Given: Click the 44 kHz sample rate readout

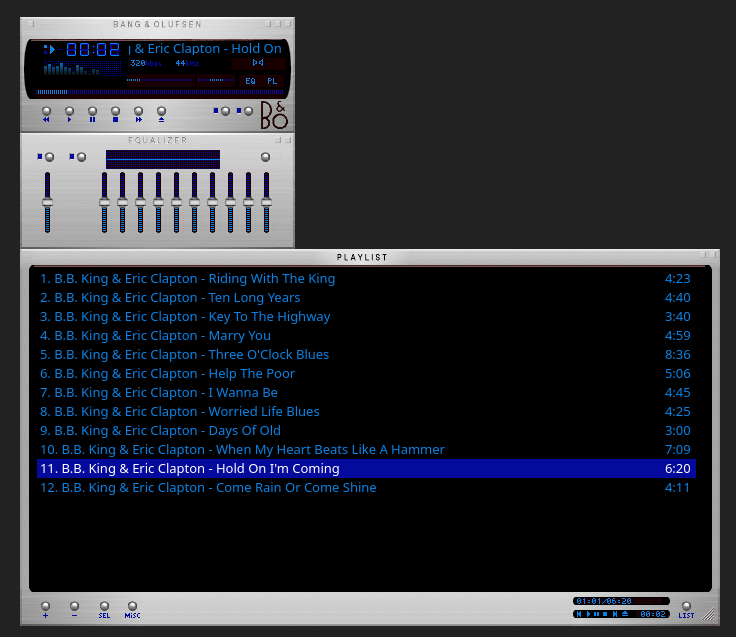Looking at the screenshot, I should (x=187, y=63).
